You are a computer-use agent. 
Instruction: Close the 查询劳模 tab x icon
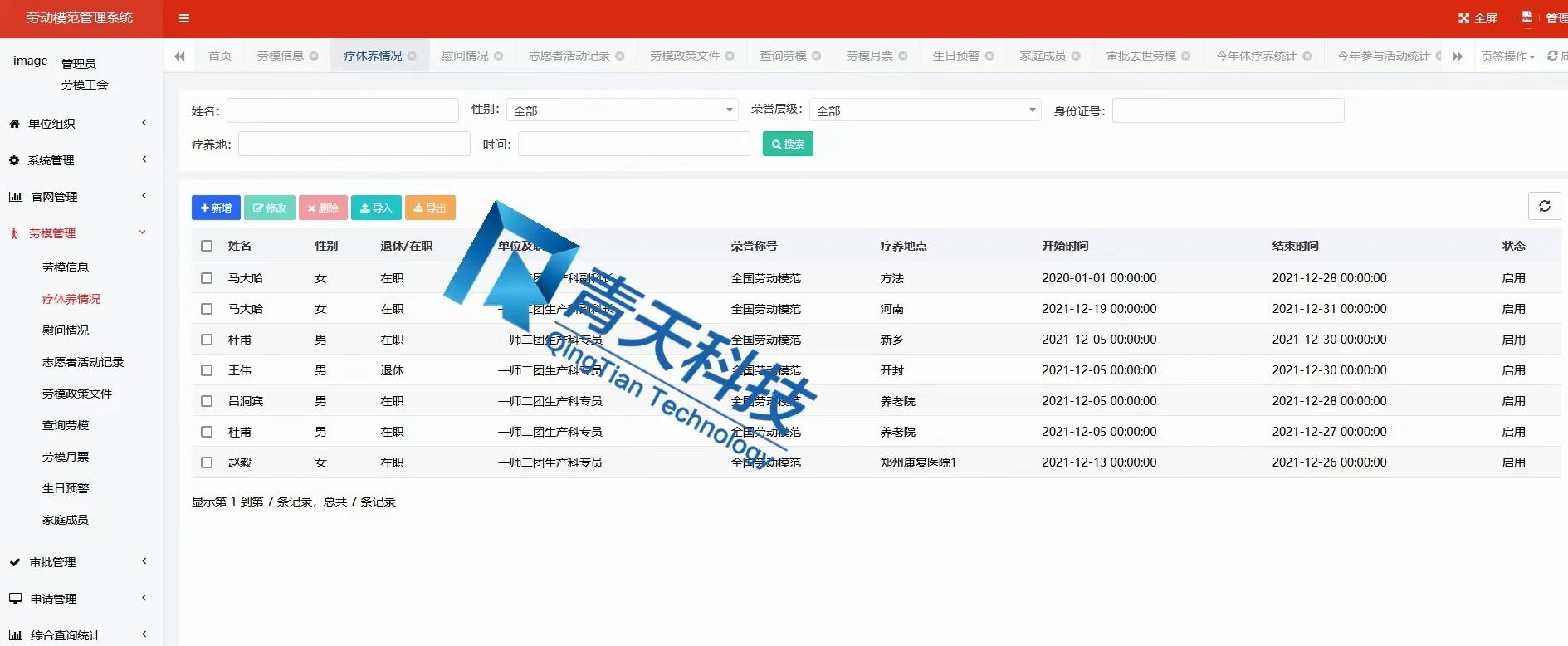[x=817, y=56]
